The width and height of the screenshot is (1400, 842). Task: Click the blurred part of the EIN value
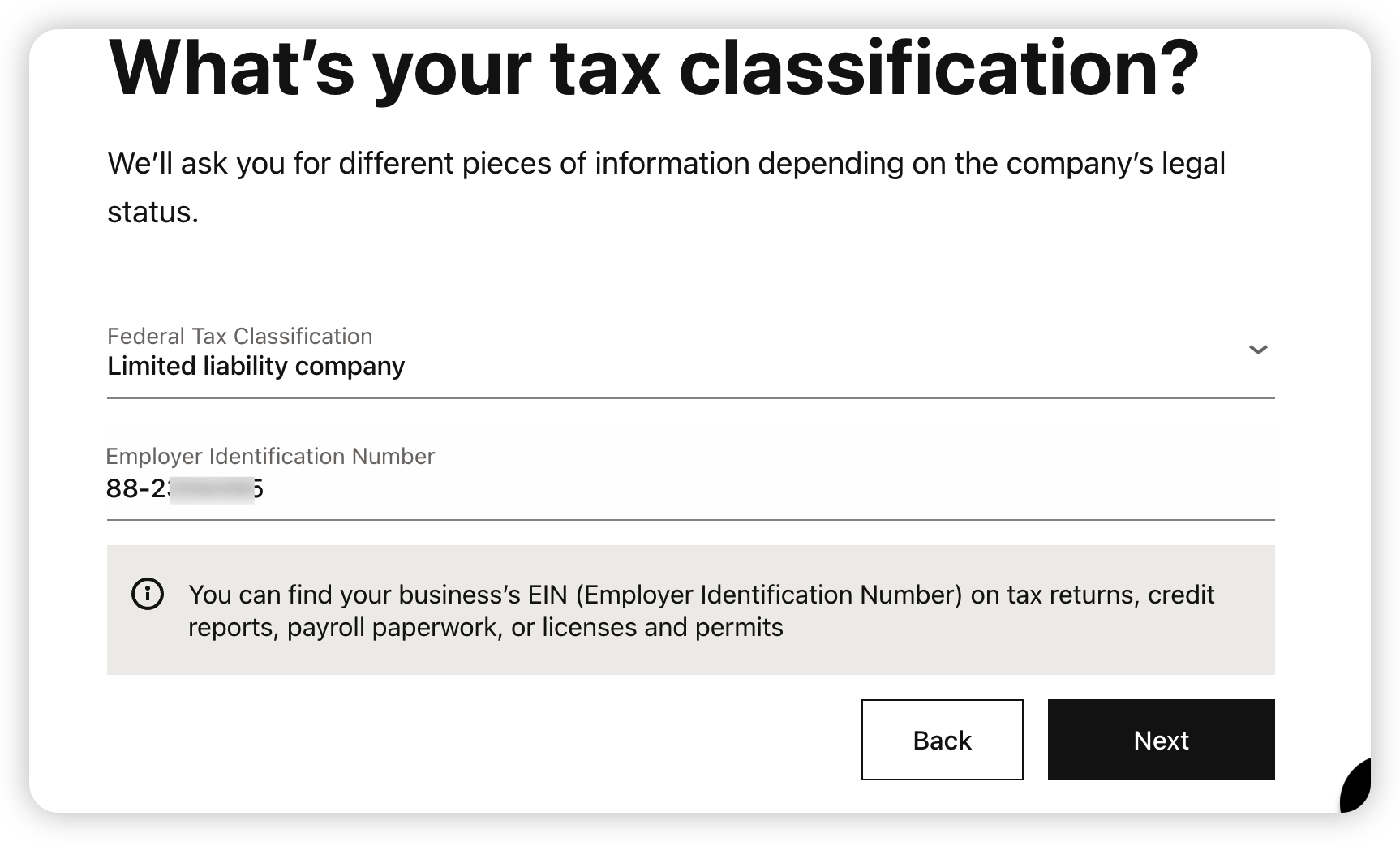click(212, 489)
